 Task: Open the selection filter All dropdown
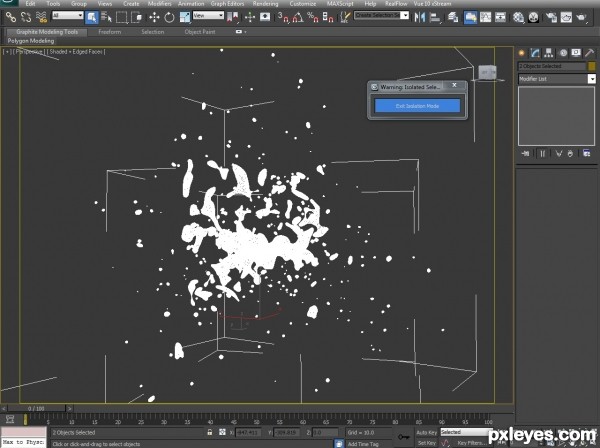click(x=68, y=15)
